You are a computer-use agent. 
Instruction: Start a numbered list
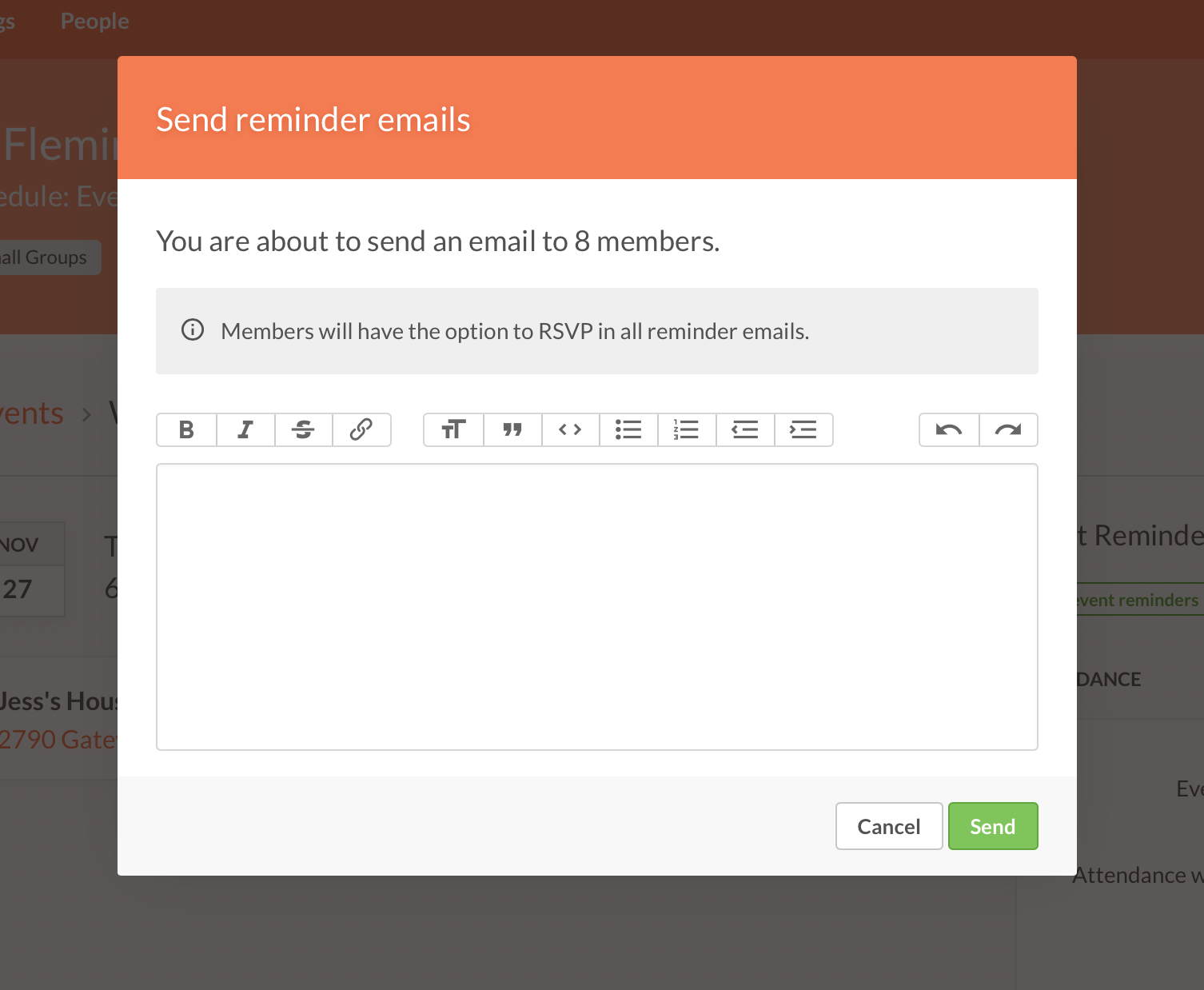[687, 430]
